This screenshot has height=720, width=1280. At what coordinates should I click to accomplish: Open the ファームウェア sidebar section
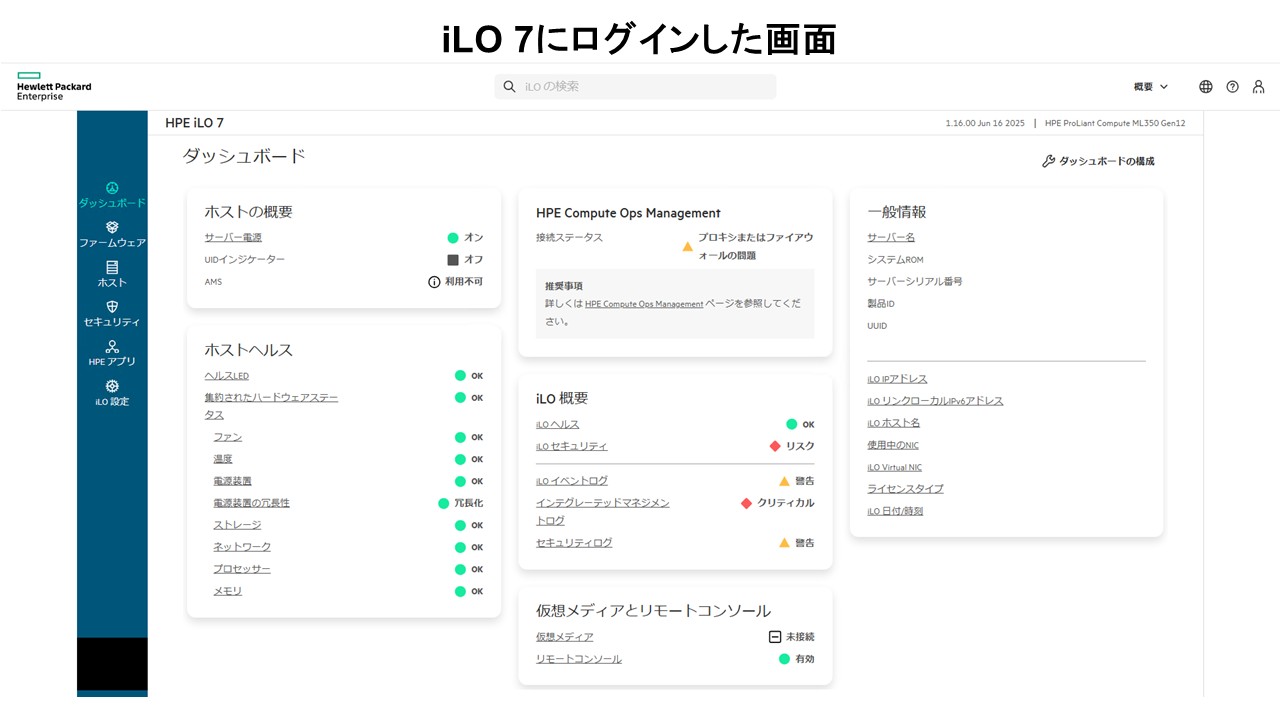click(x=112, y=235)
